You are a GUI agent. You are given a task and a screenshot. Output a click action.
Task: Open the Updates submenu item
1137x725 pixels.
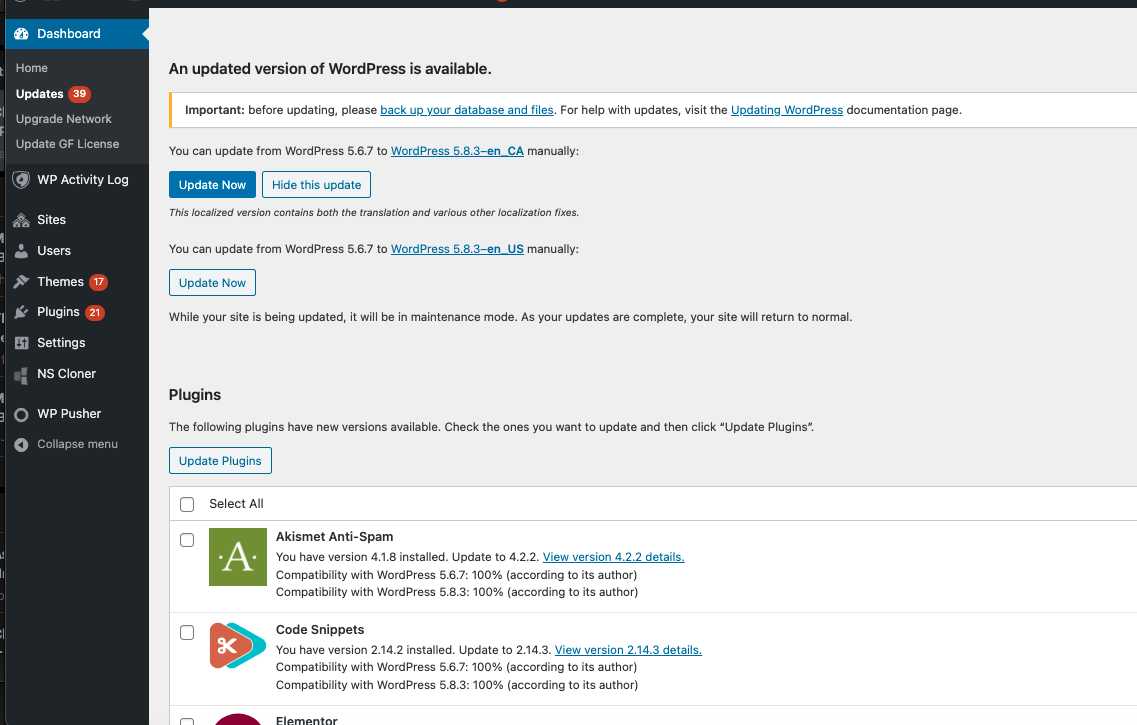(x=40, y=94)
